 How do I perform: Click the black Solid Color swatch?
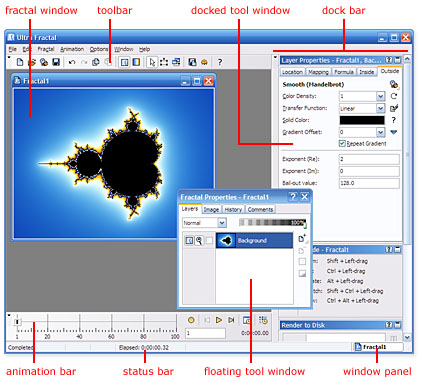(x=362, y=120)
